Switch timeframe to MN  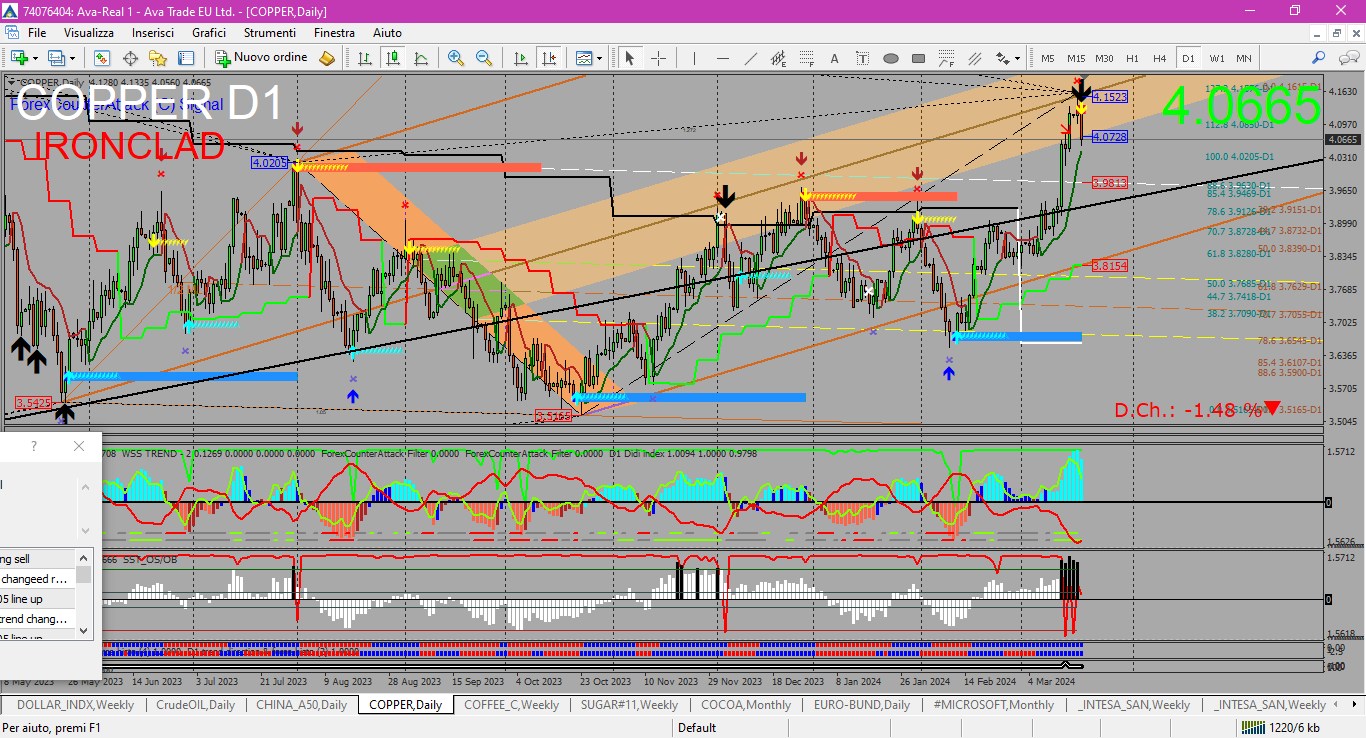click(x=1244, y=58)
